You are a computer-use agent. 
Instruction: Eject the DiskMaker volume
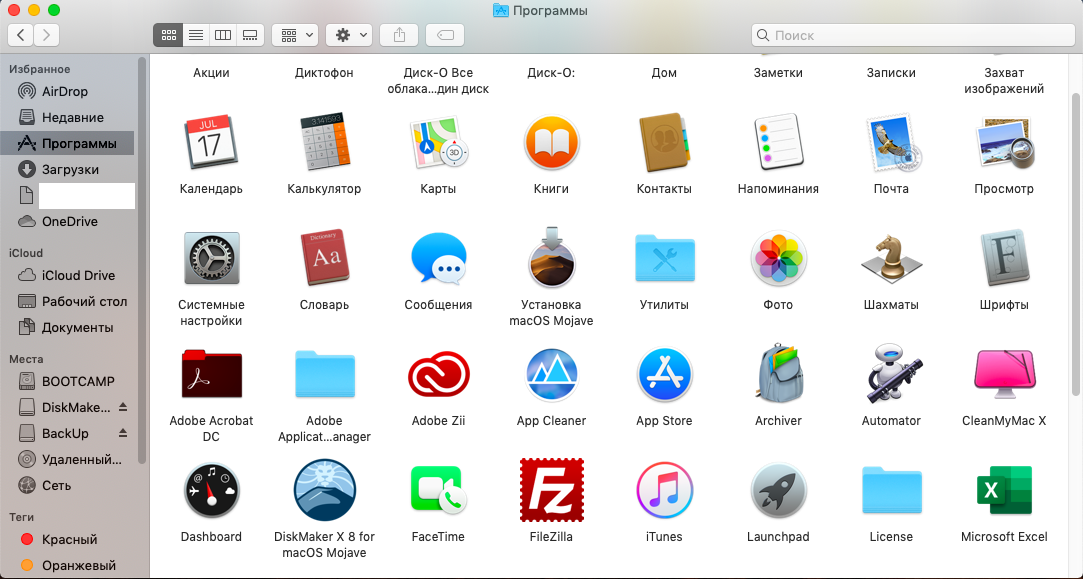pyautogui.click(x=123, y=407)
